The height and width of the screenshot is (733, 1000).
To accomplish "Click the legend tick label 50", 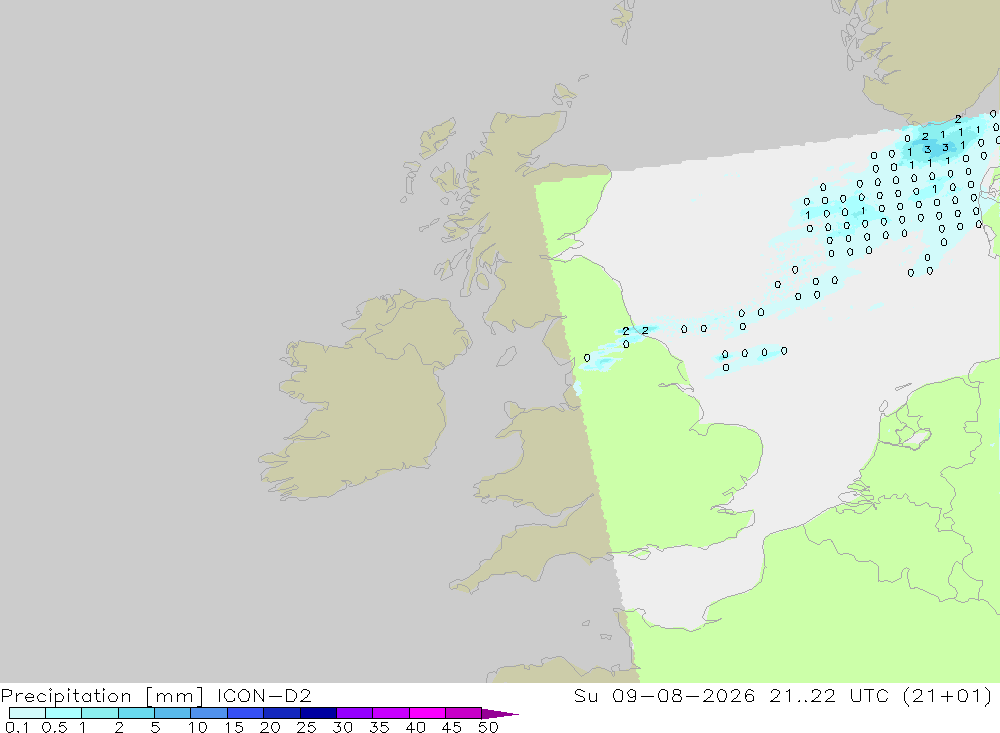I will 488,727.
